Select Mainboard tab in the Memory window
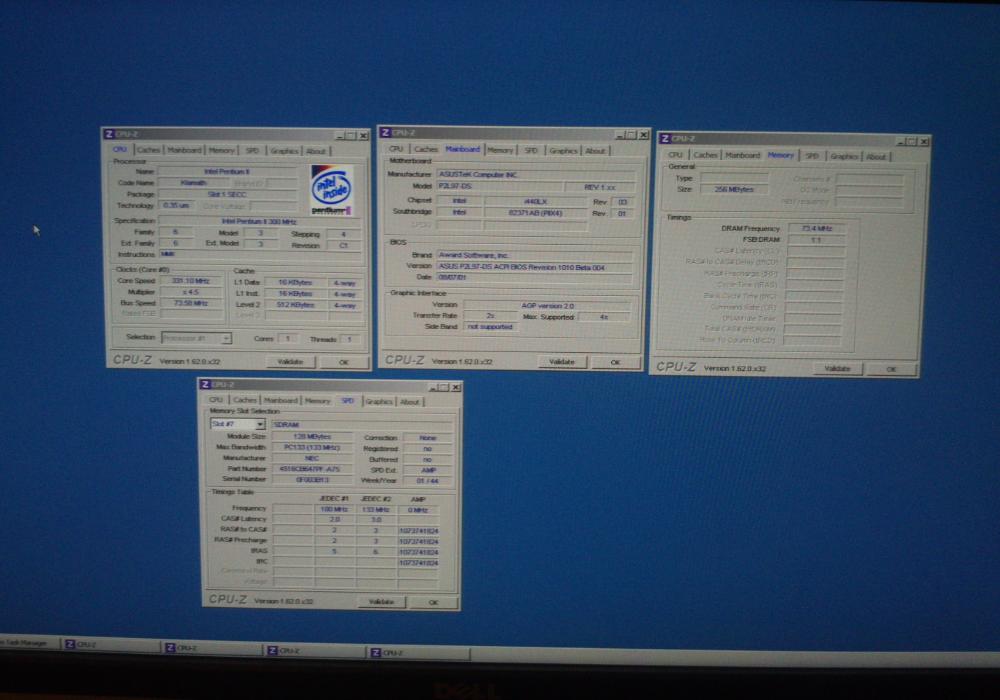Viewport: 1000px width, 700px height. pos(742,155)
